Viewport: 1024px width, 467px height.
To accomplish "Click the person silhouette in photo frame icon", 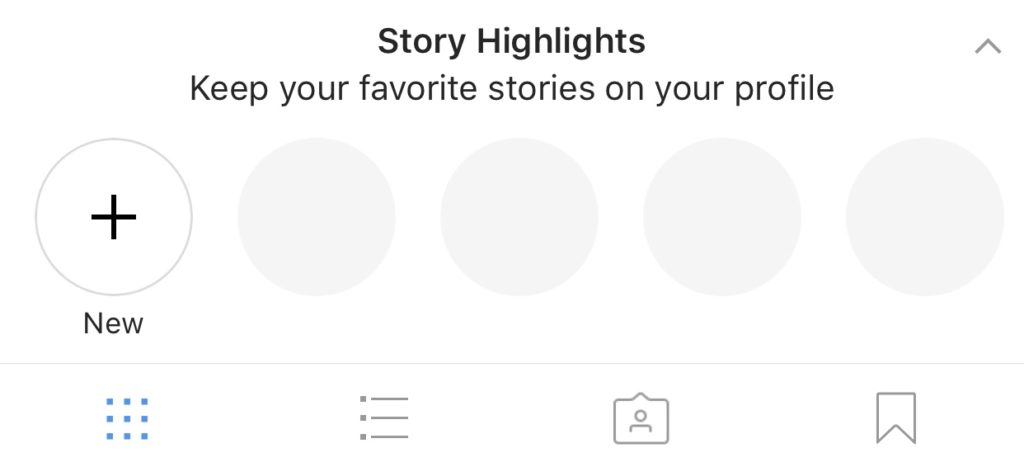I will pyautogui.click(x=641, y=418).
